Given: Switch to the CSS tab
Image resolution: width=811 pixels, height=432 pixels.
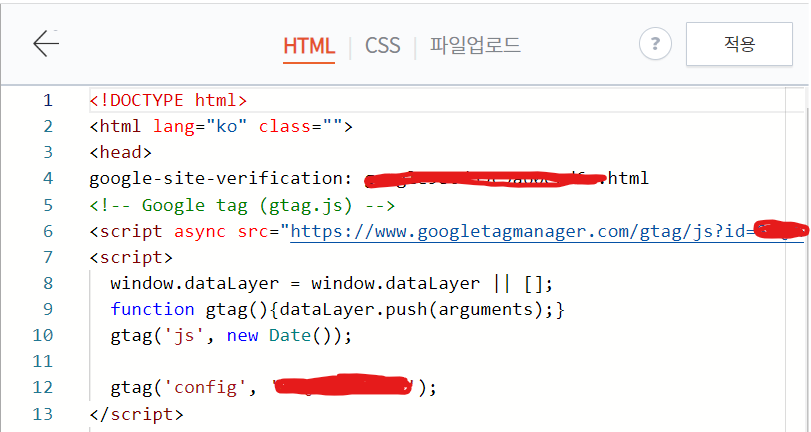Looking at the screenshot, I should pos(383,46).
